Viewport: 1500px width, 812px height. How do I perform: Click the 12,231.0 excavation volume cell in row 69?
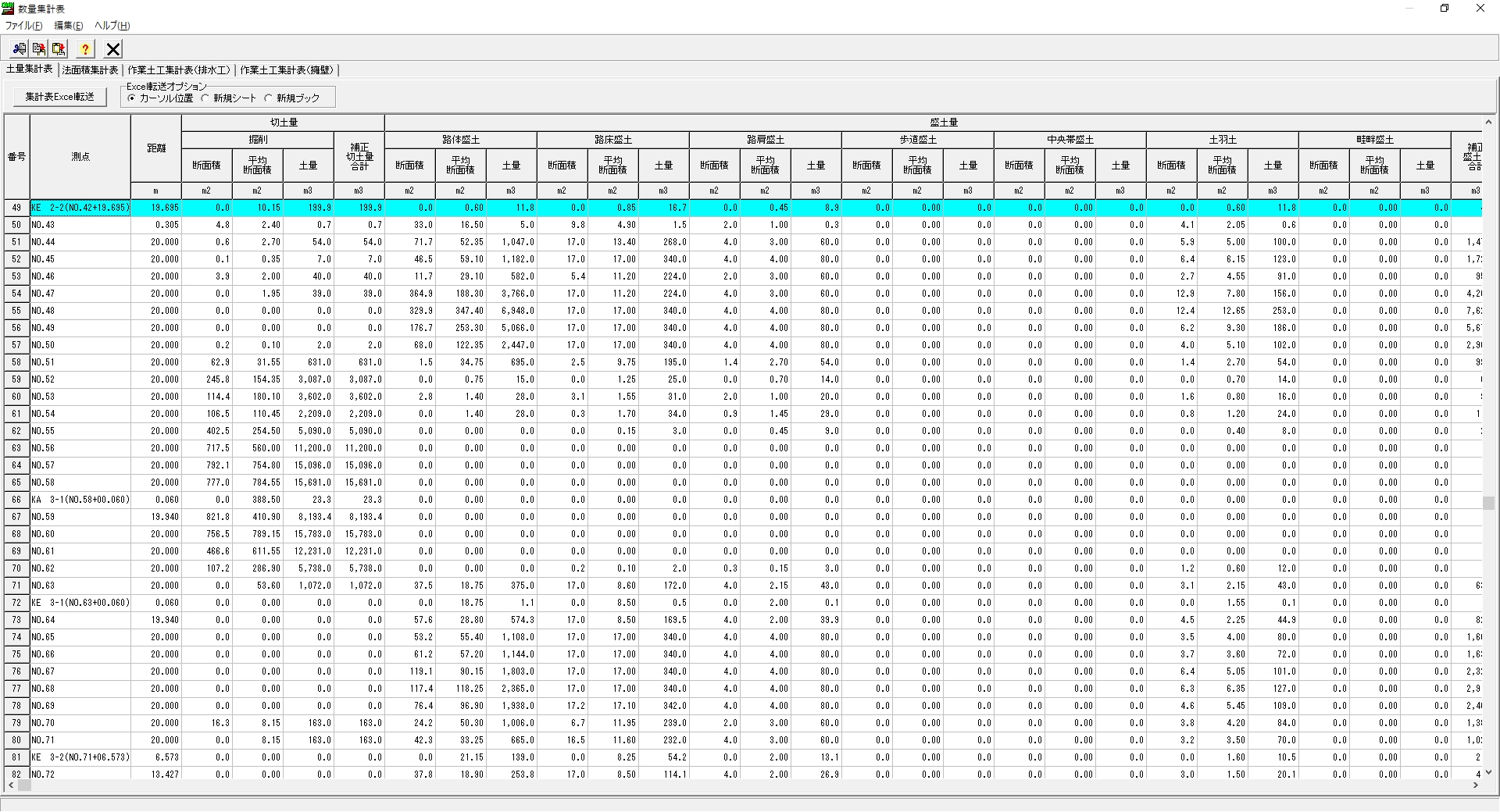pos(309,551)
